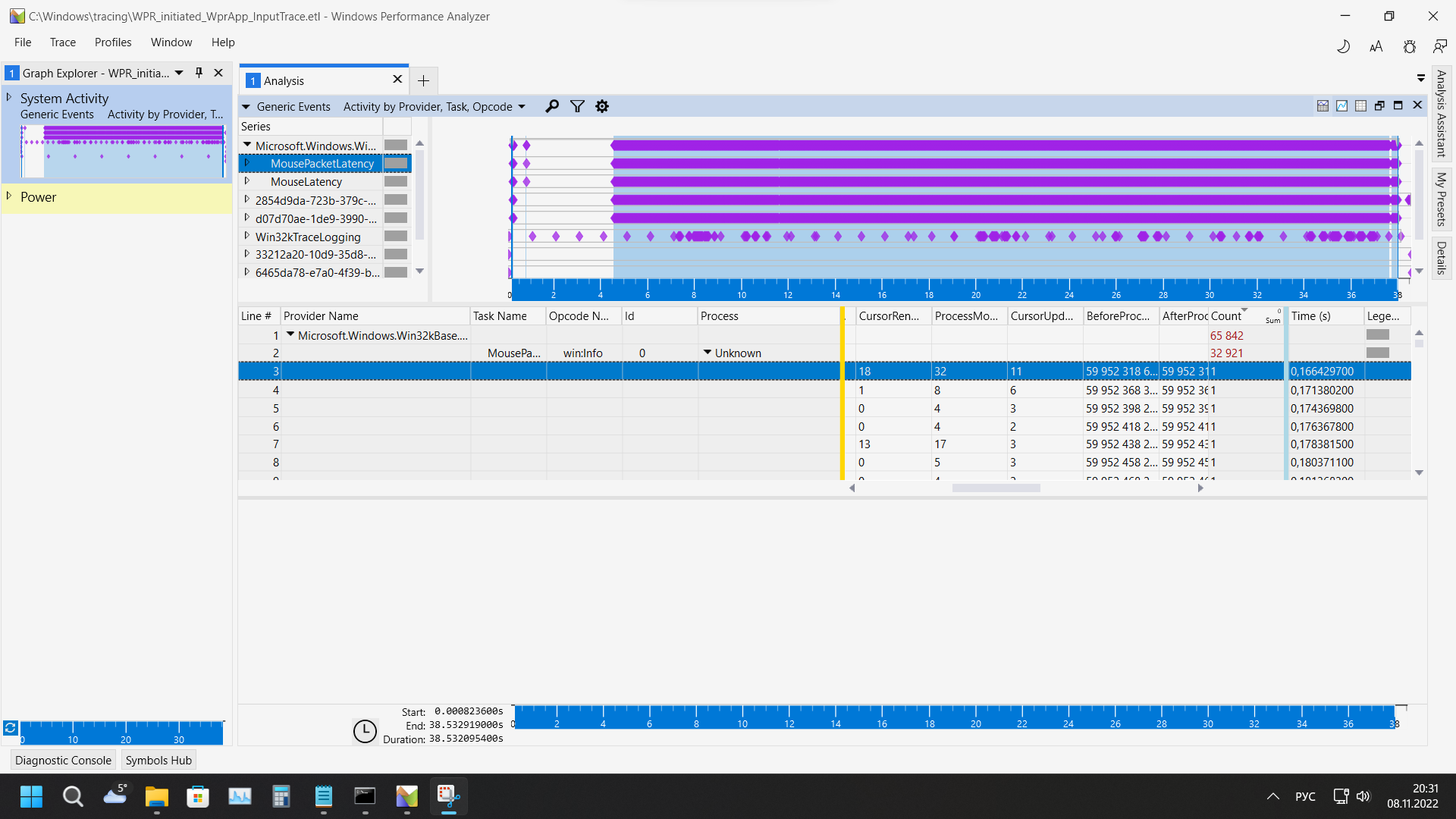Open taskbar Search

73,796
